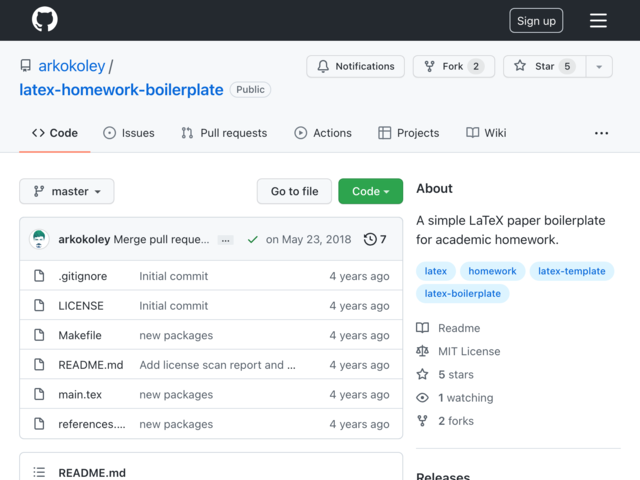Click arkokoley's avatar in the commit bar
This screenshot has height=480, width=640.
39,239
